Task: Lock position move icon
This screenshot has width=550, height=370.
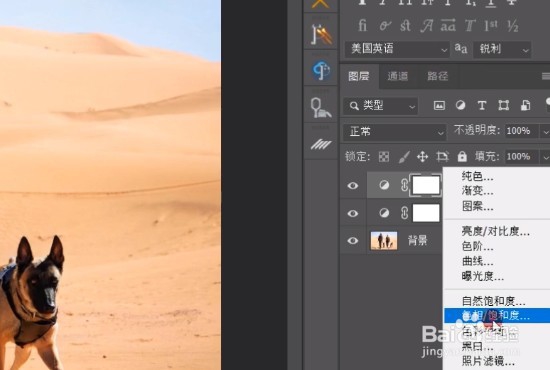Action: pyautogui.click(x=422, y=157)
